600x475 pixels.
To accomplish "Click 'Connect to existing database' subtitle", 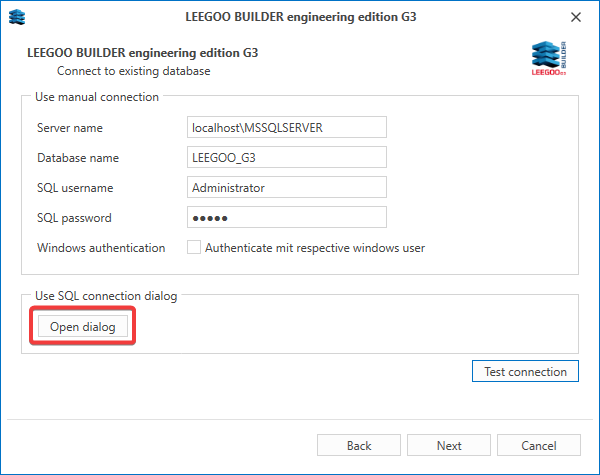I will [134, 71].
